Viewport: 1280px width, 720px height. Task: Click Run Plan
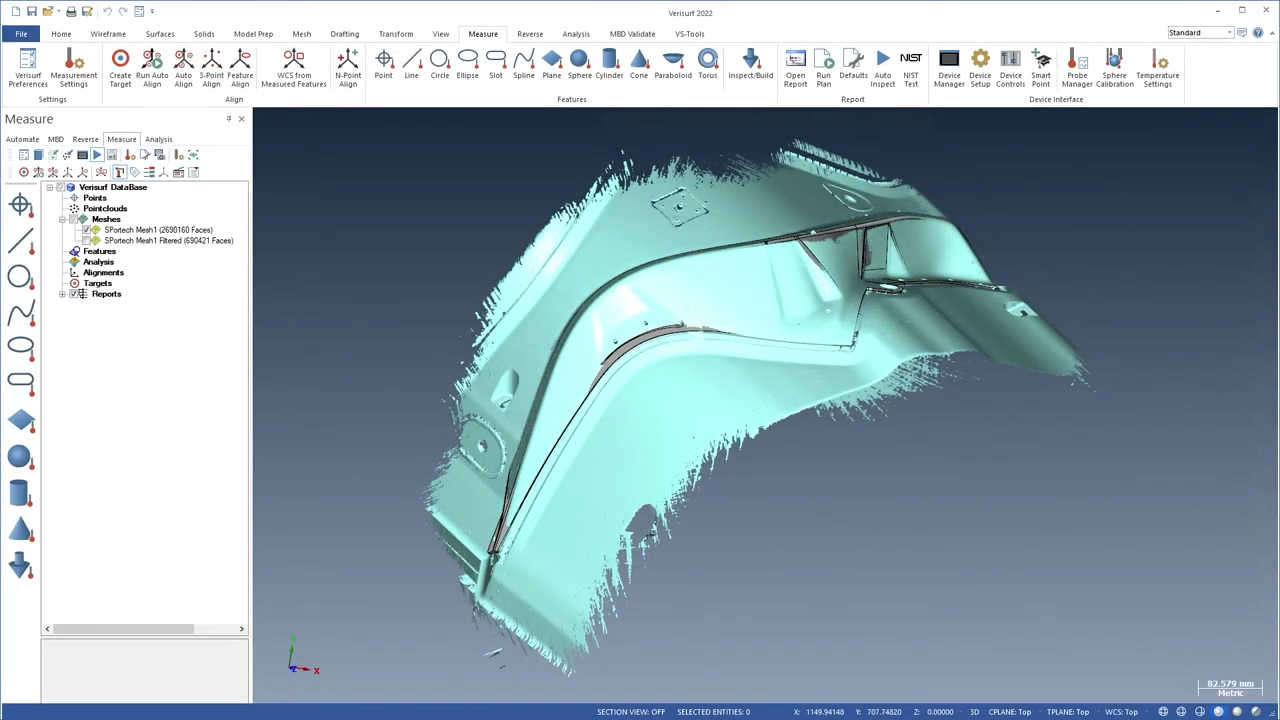pyautogui.click(x=824, y=68)
